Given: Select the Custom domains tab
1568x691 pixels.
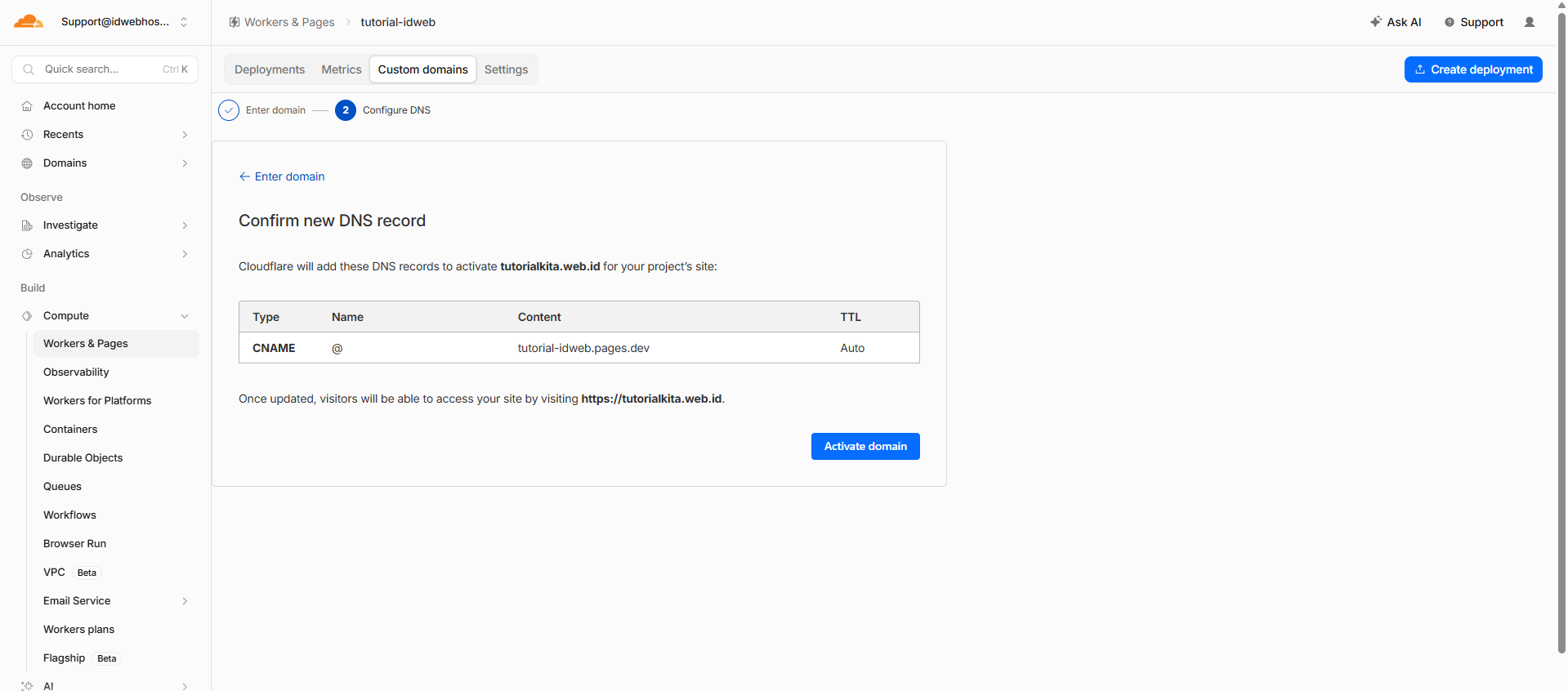Looking at the screenshot, I should pyautogui.click(x=423, y=69).
